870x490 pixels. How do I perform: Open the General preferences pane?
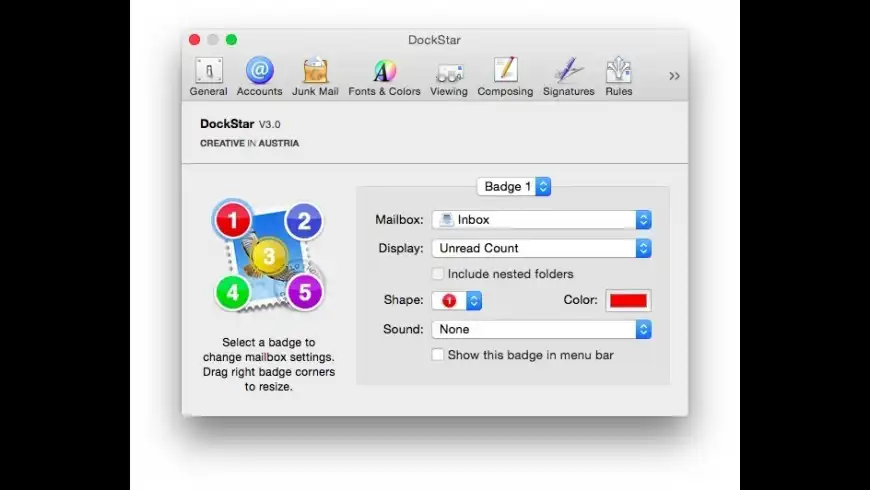point(208,77)
